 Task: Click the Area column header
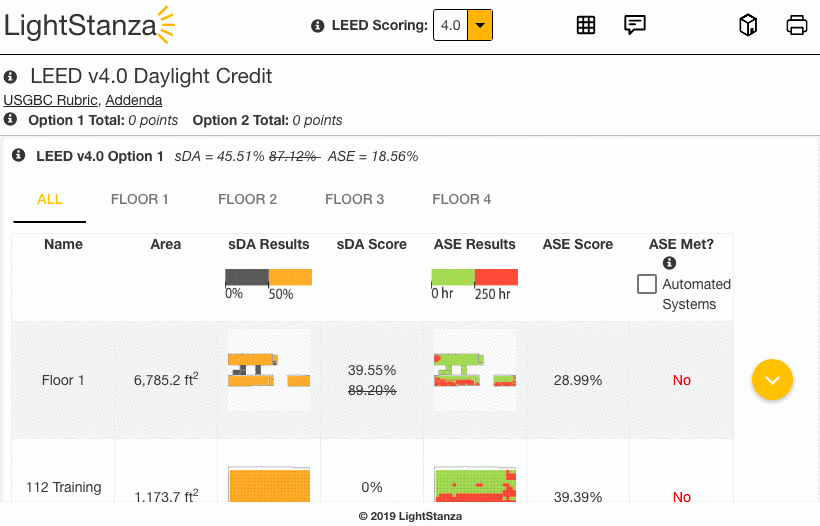(166, 244)
